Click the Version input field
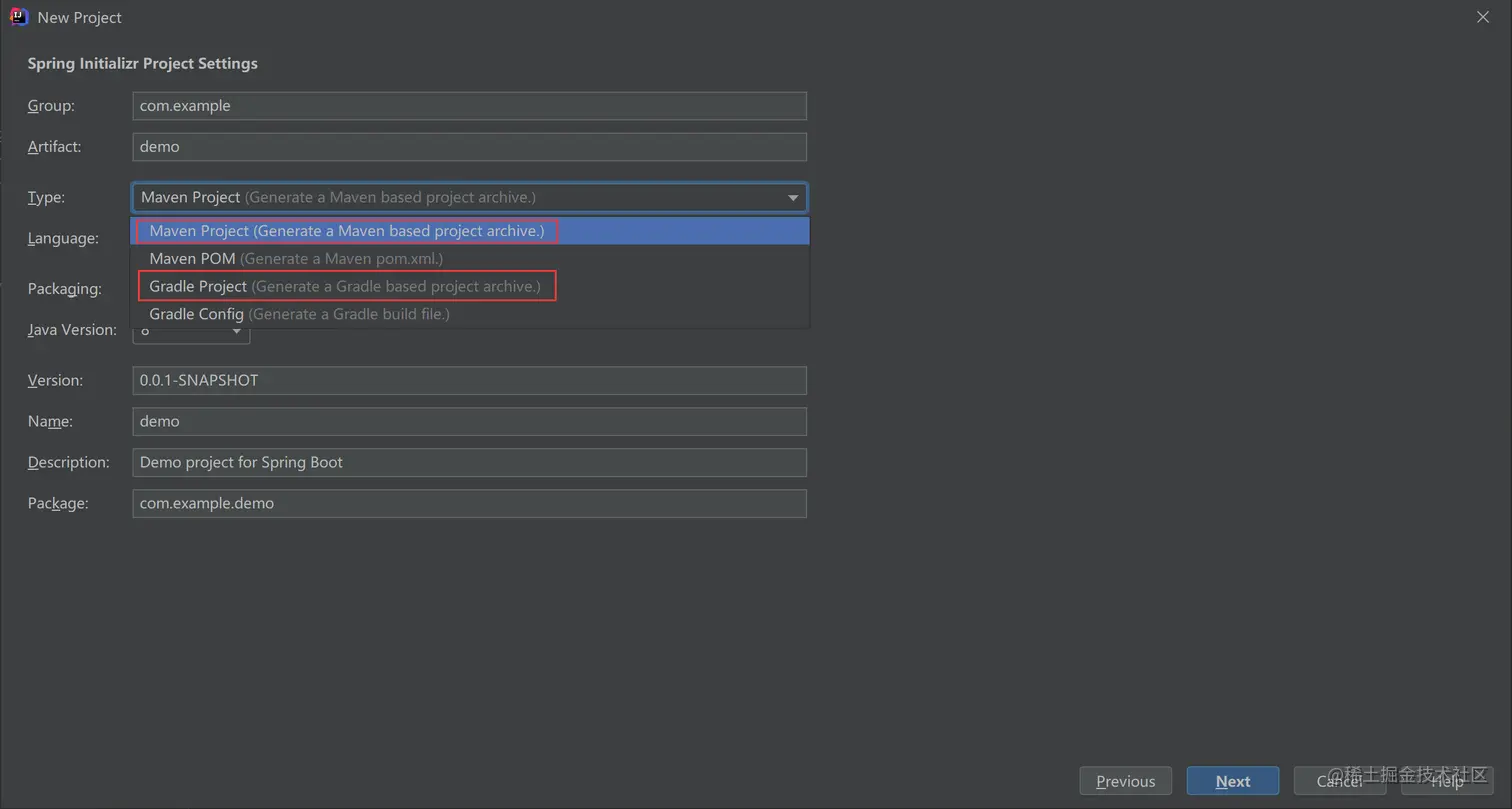1512x809 pixels. [x=469, y=380]
